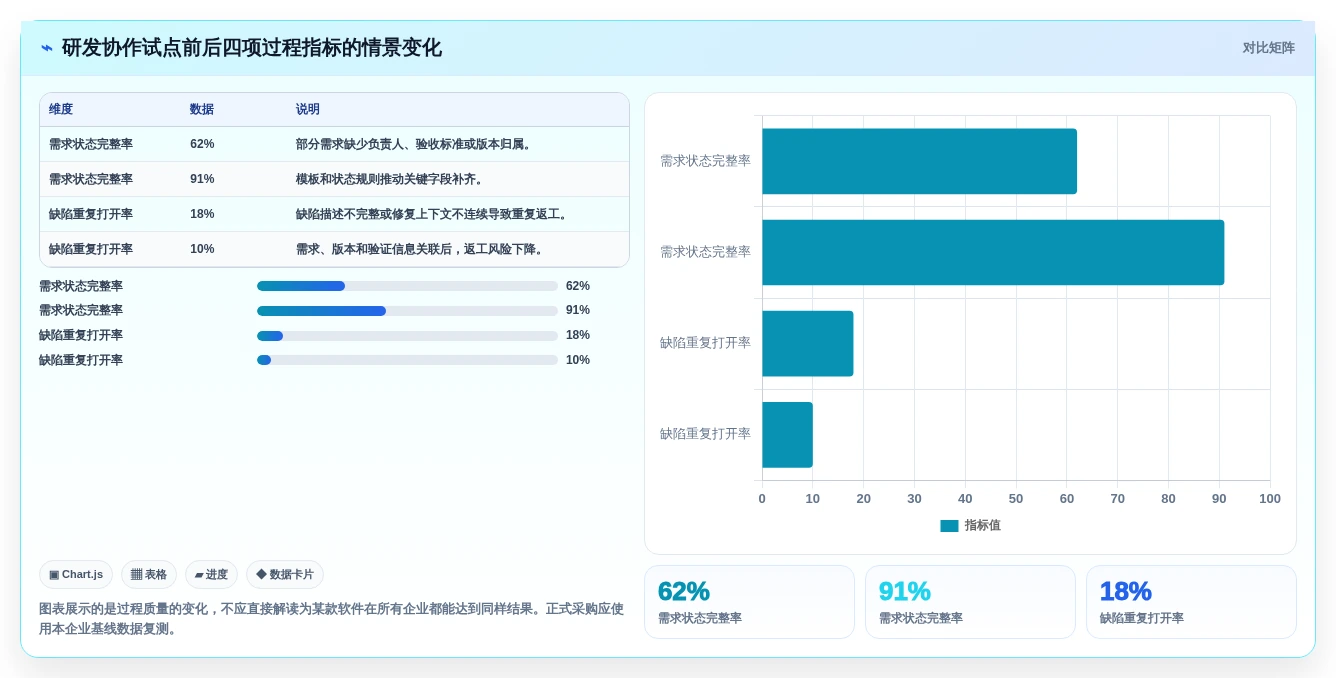Screen dimensions: 1336x678
Task: Click the x-axis tick label 100
Action: click(x=1269, y=499)
